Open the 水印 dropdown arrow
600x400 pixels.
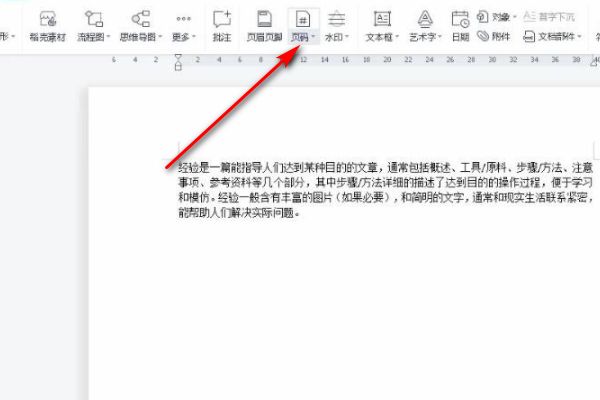click(x=347, y=37)
